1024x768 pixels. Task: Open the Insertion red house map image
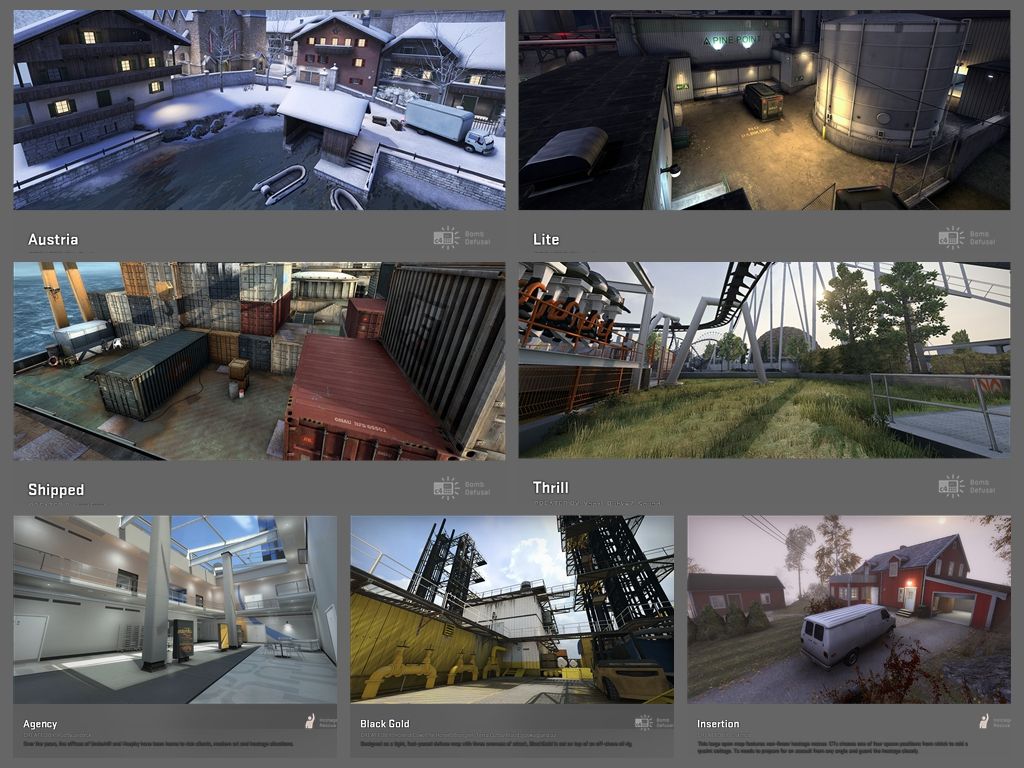tap(849, 610)
